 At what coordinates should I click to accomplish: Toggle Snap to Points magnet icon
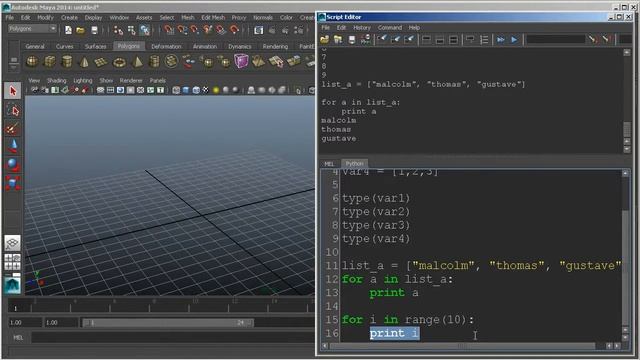click(x=195, y=30)
